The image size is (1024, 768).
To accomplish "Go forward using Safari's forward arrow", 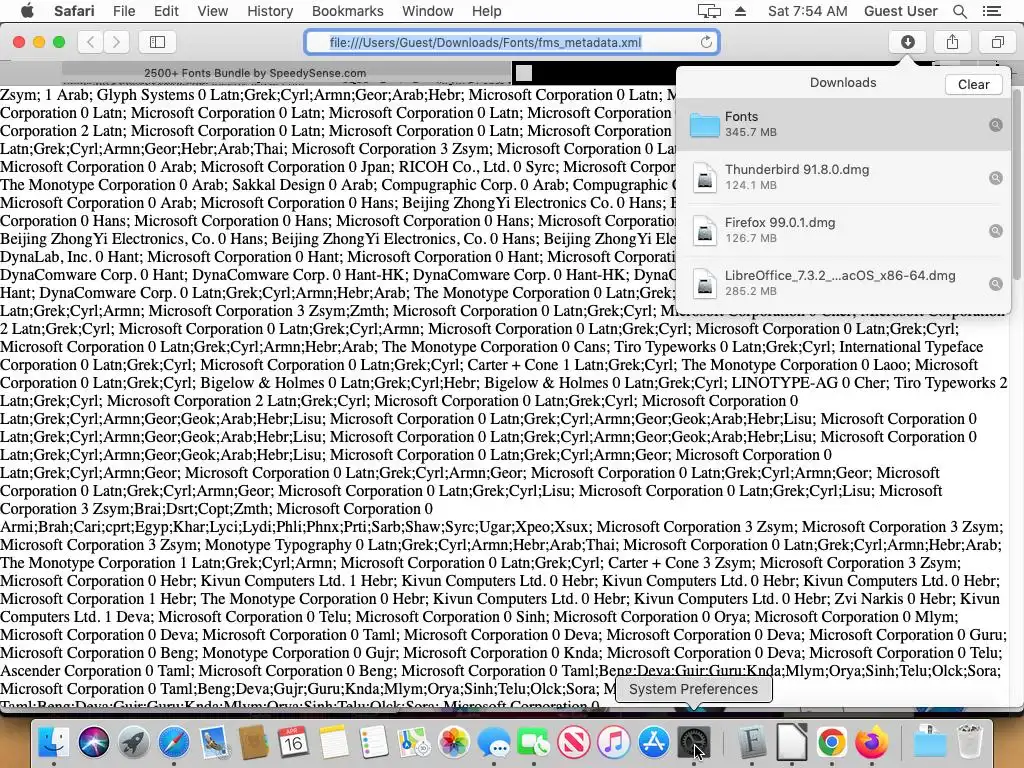I will [x=116, y=42].
